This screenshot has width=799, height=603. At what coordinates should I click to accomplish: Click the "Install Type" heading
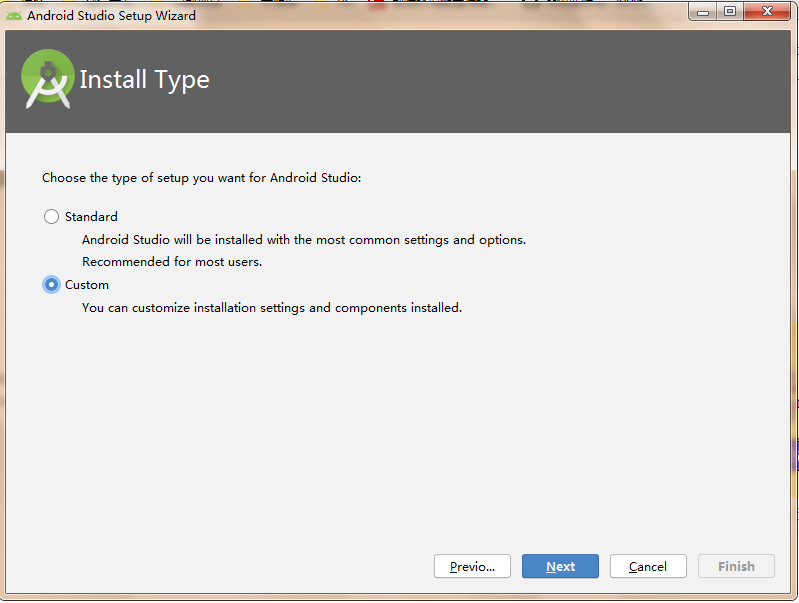[144, 80]
